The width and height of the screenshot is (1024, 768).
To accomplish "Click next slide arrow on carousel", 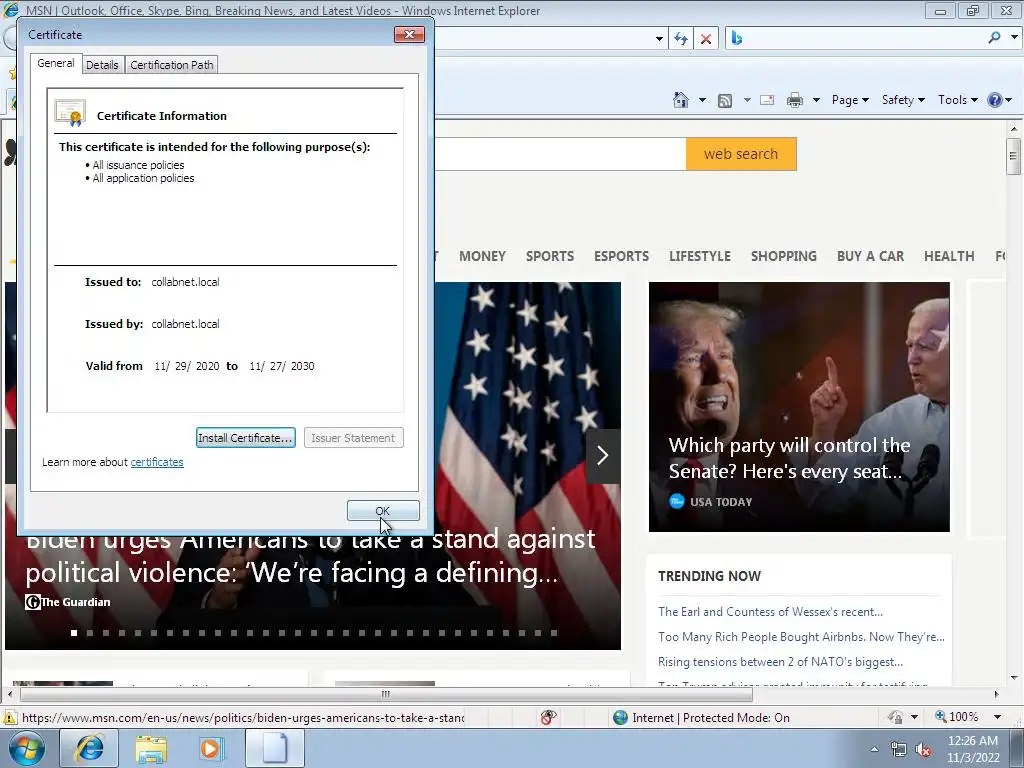I will (x=602, y=455).
